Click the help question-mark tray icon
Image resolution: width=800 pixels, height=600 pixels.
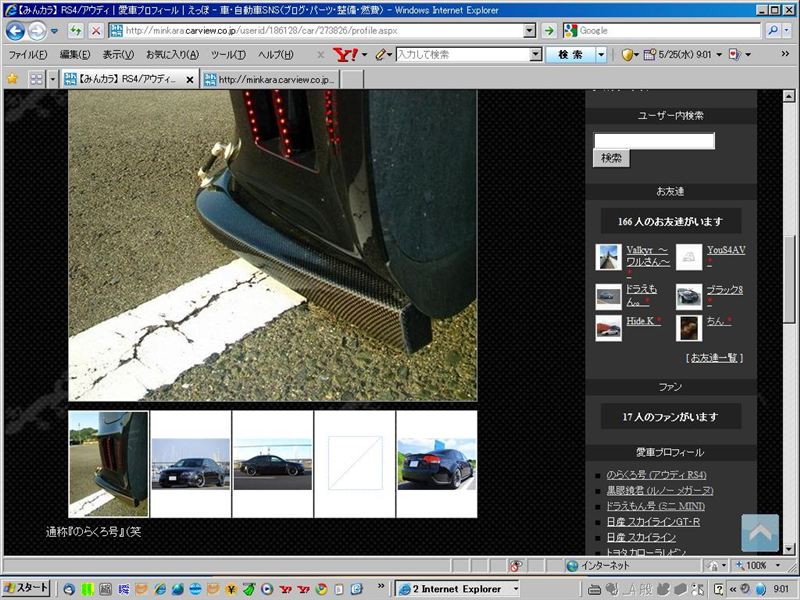(718, 589)
